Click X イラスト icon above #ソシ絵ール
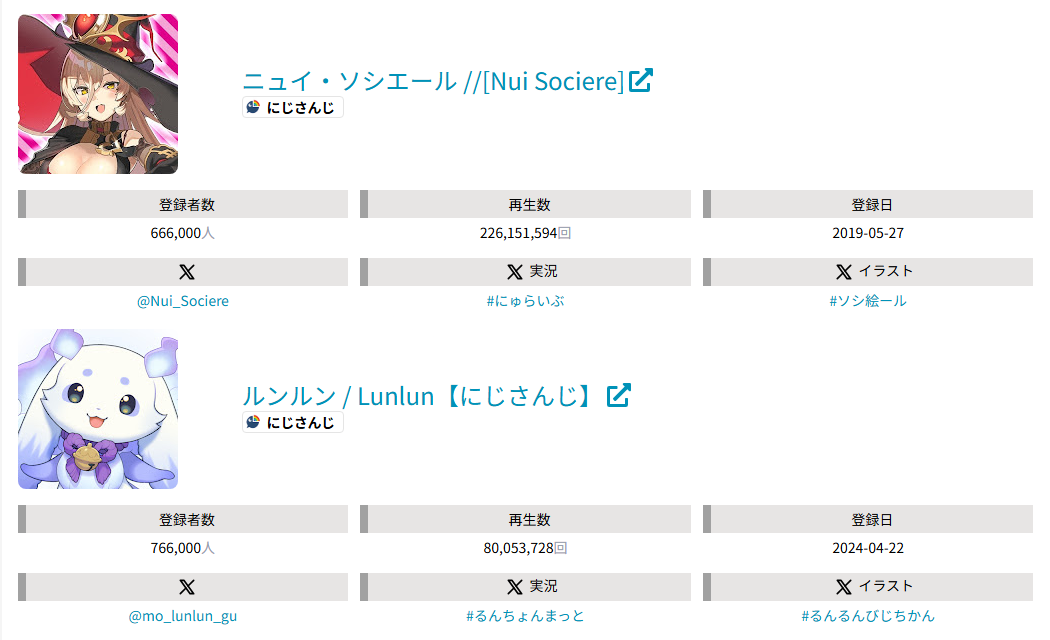The height and width of the screenshot is (640, 1050). pos(844,272)
